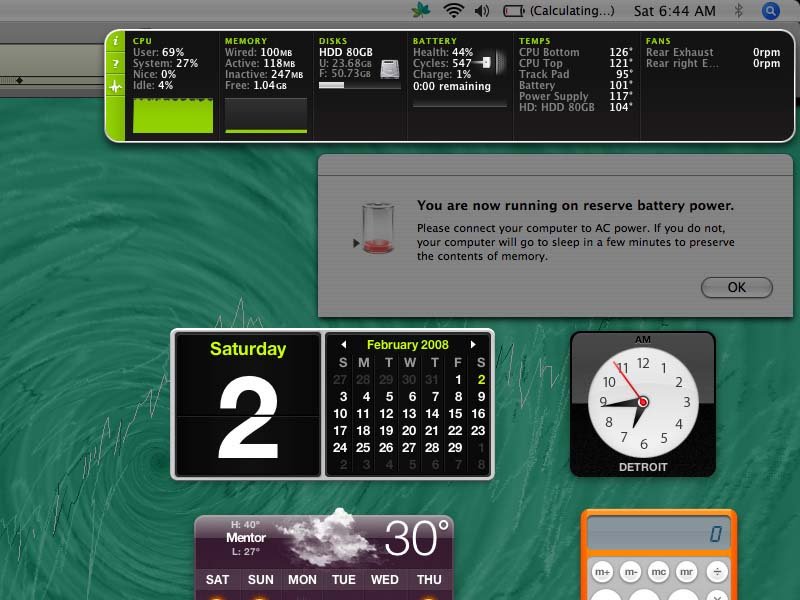800x600 pixels.
Task: Click the calculator divide button
Action: (717, 572)
